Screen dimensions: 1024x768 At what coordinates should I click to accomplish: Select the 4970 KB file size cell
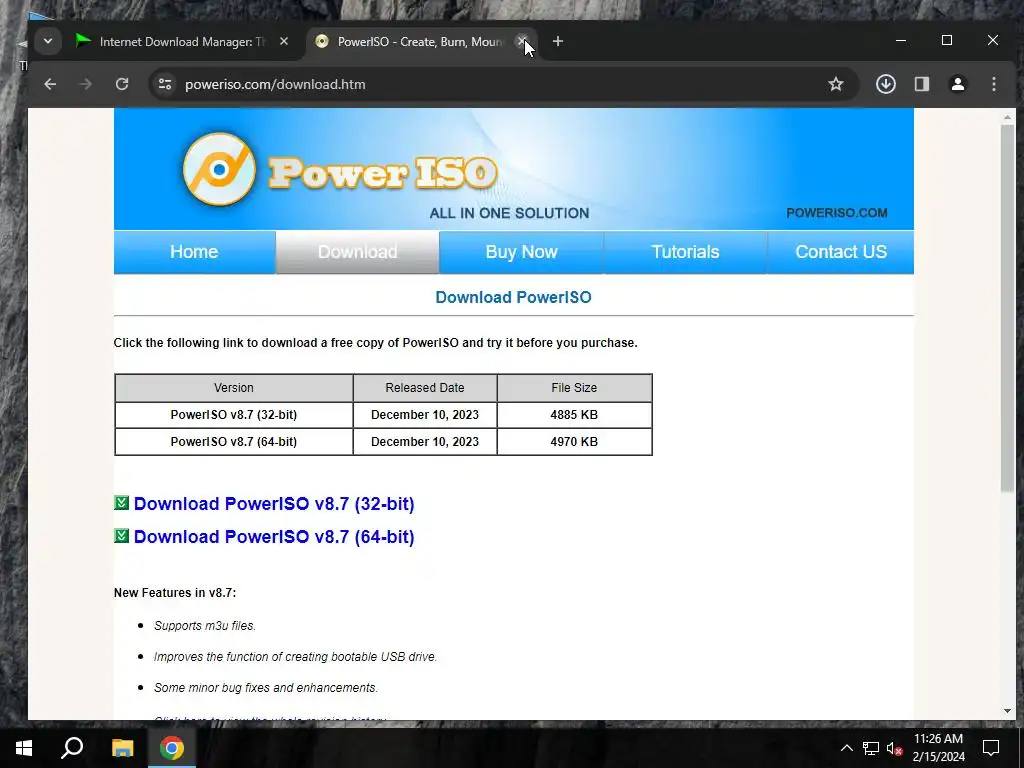tap(574, 441)
